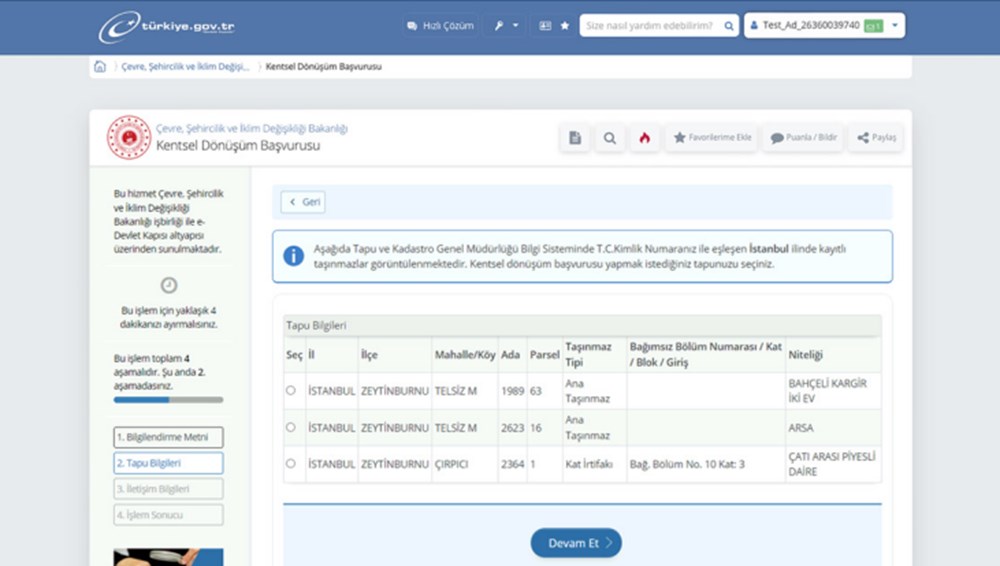This screenshot has width=1000, height=566.
Task: Select the ARSA property radio button
Action: tap(291, 427)
